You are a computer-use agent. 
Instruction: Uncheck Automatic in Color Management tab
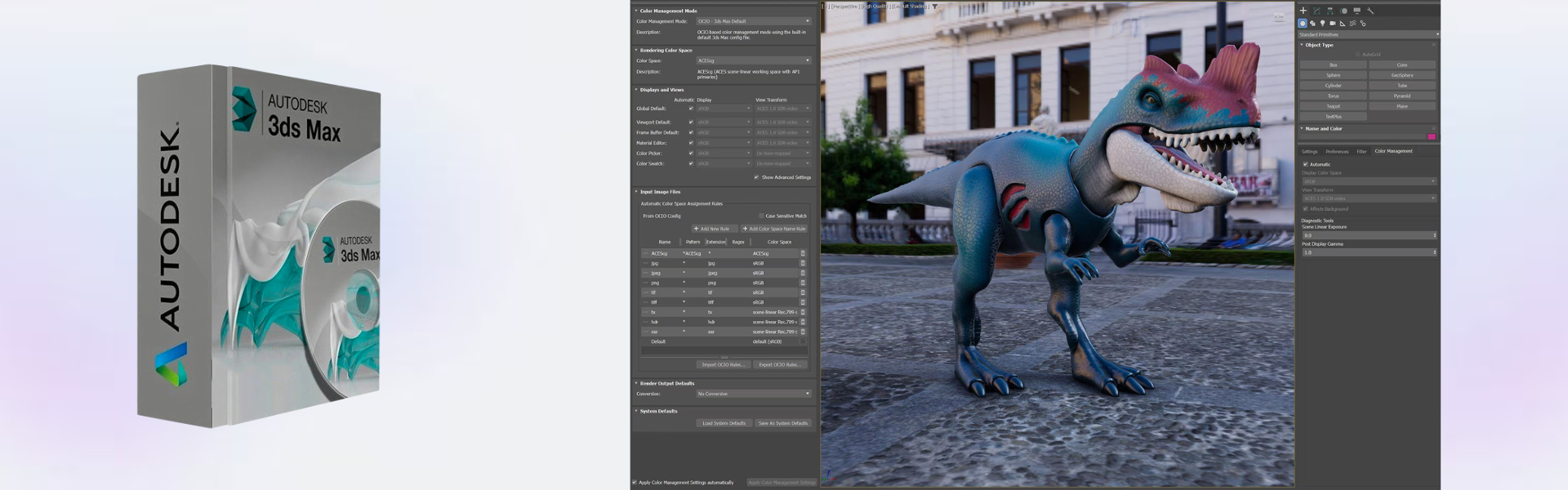[1305, 164]
